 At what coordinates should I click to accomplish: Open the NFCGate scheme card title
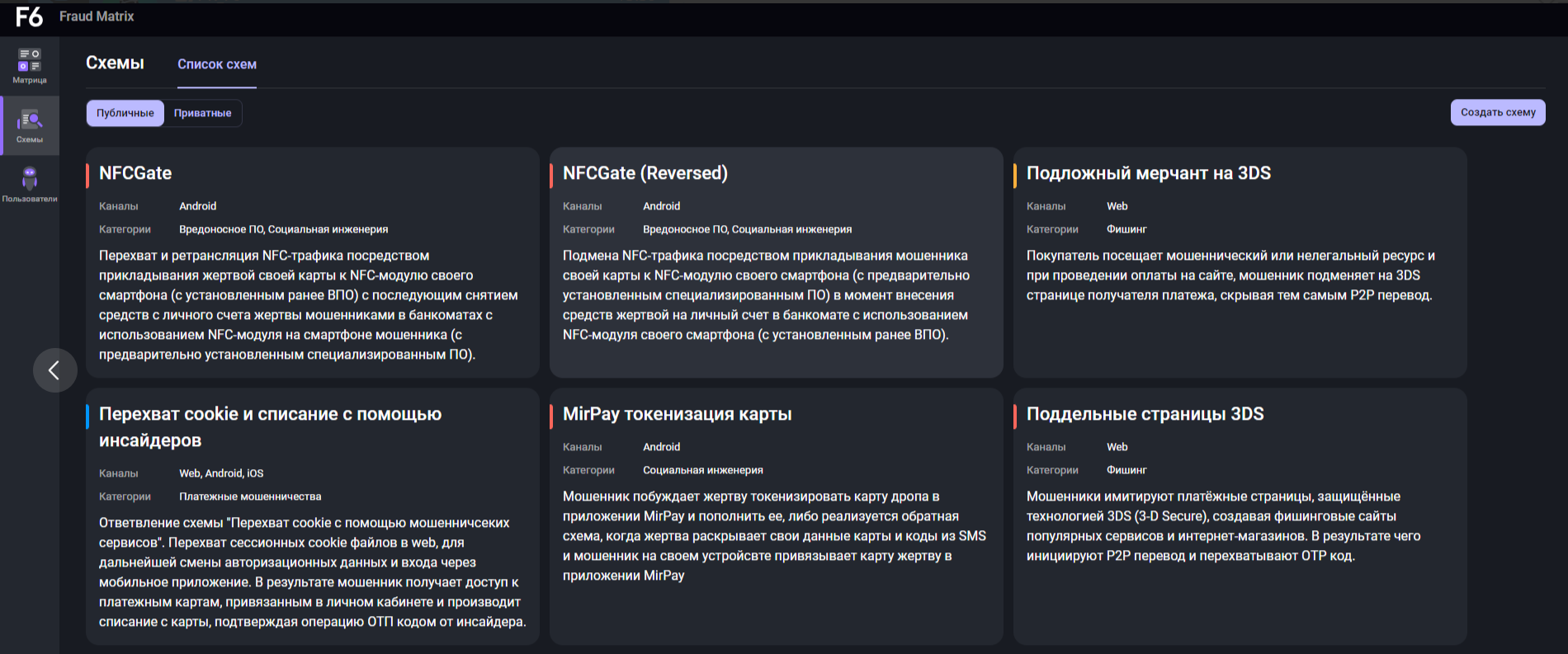tap(135, 173)
